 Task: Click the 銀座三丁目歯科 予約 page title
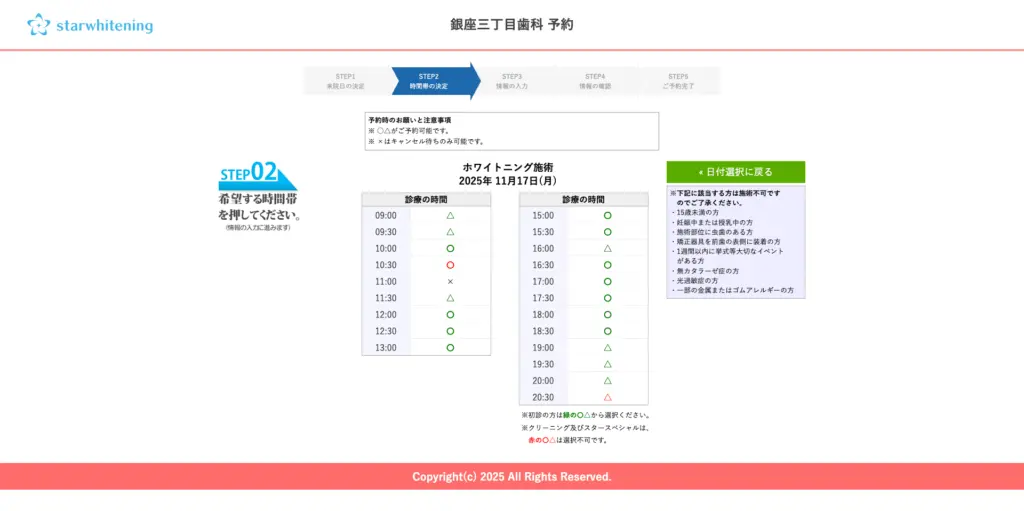tap(512, 25)
